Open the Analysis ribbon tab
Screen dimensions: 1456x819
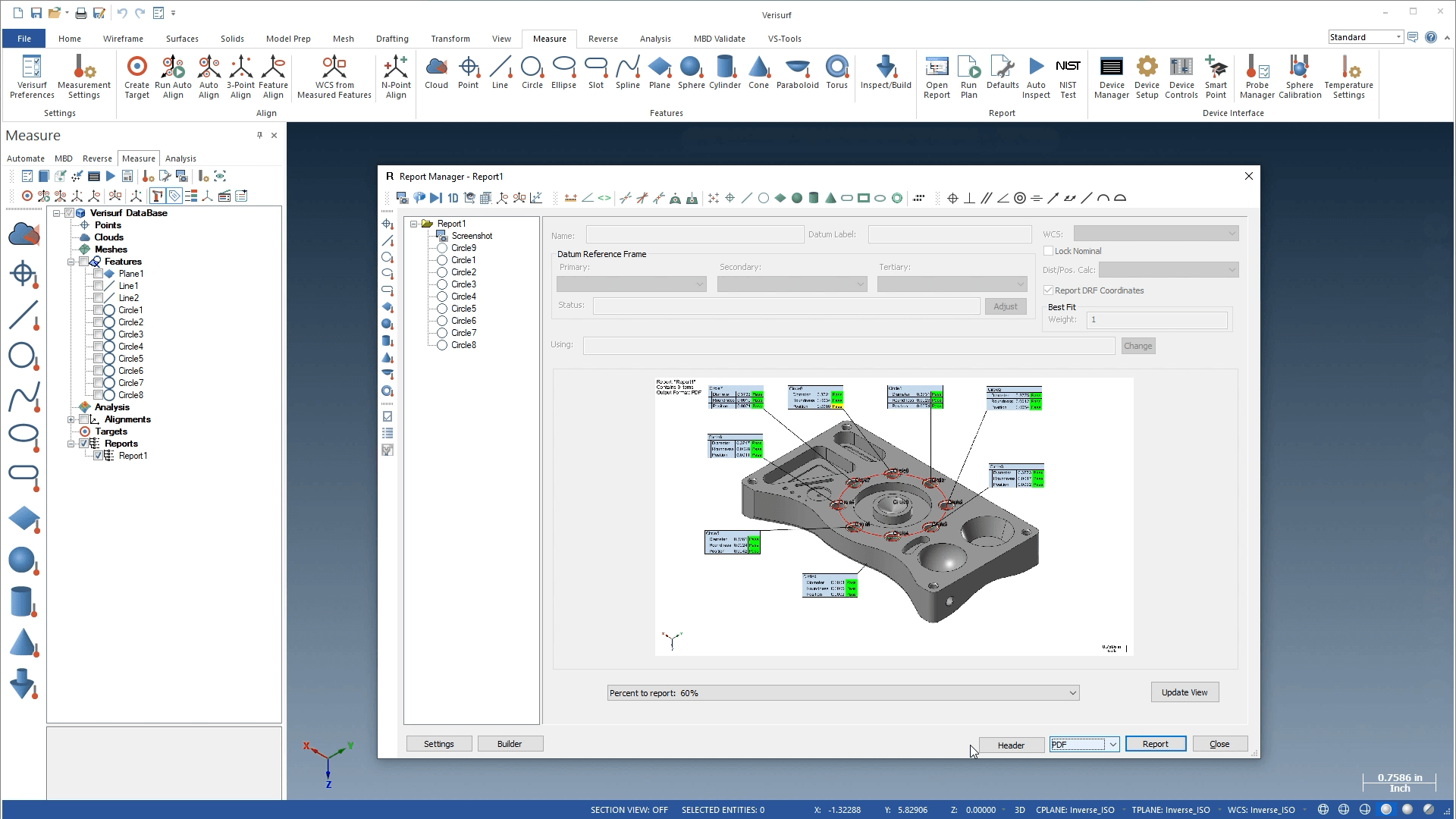(x=655, y=39)
